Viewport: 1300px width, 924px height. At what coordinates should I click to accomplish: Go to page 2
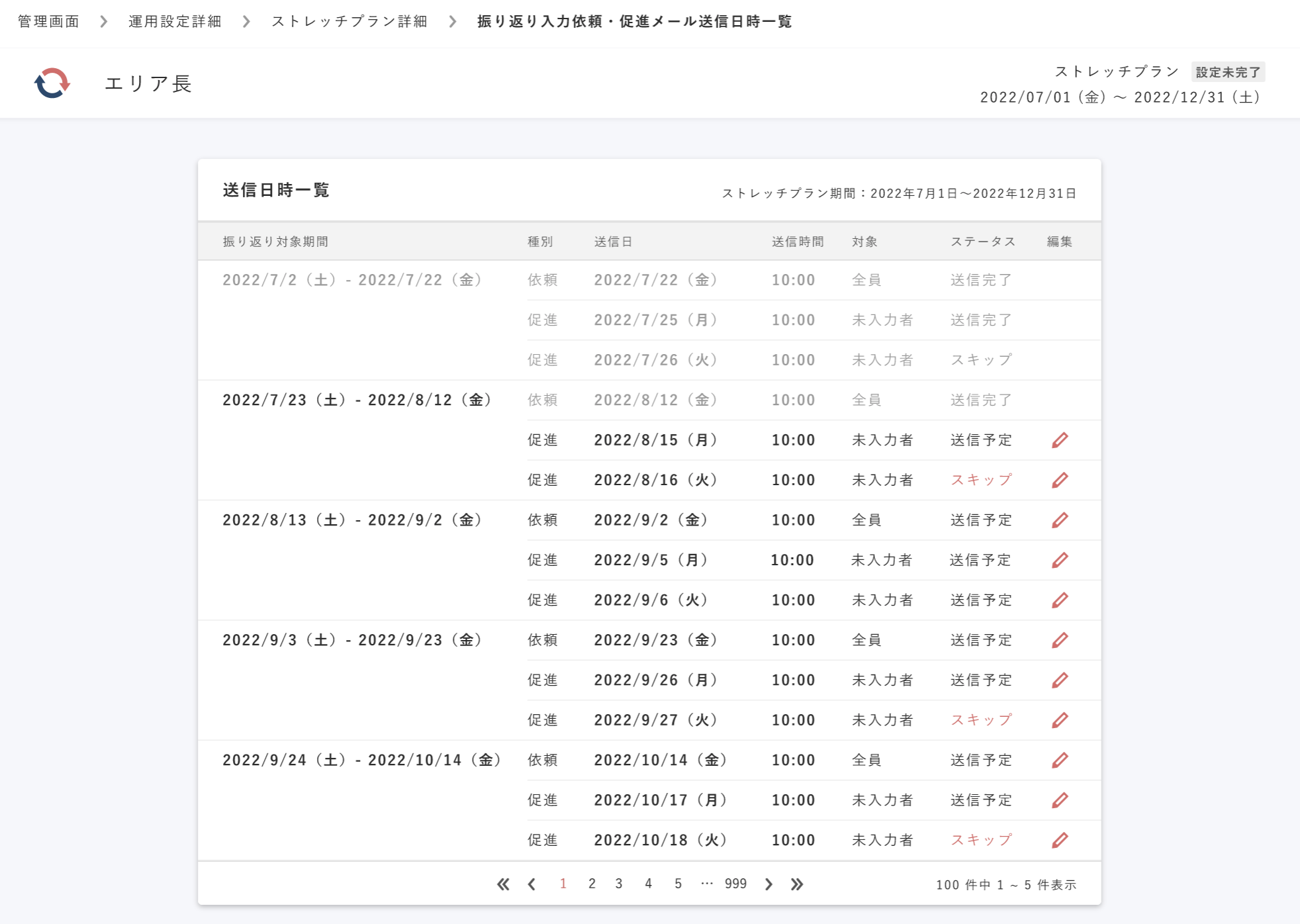[x=592, y=884]
